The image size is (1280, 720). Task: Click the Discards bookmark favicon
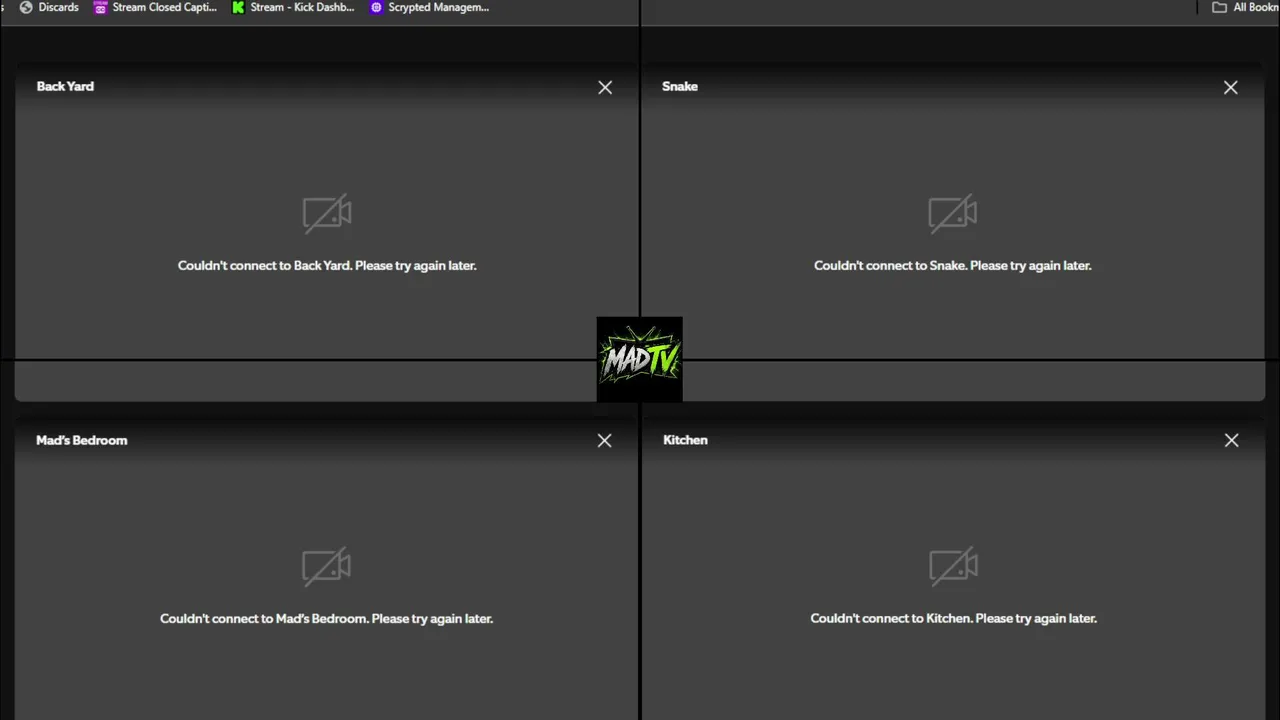coord(26,7)
